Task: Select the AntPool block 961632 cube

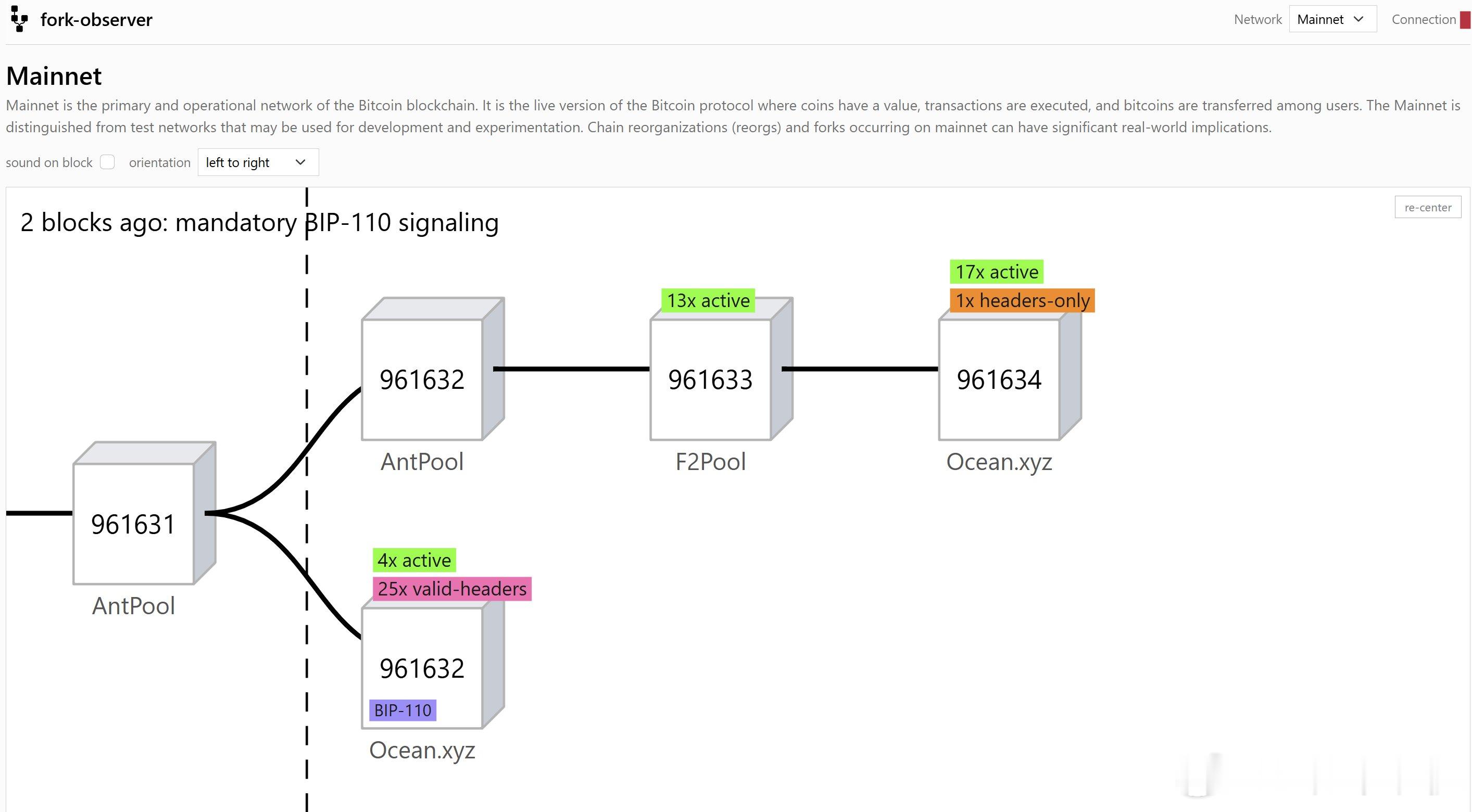Action: 433,369
